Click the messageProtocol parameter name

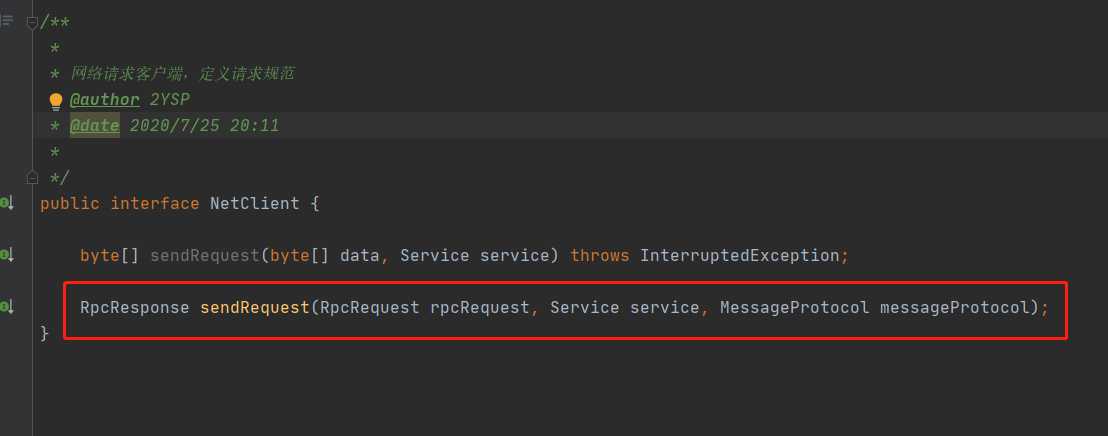click(x=954, y=307)
